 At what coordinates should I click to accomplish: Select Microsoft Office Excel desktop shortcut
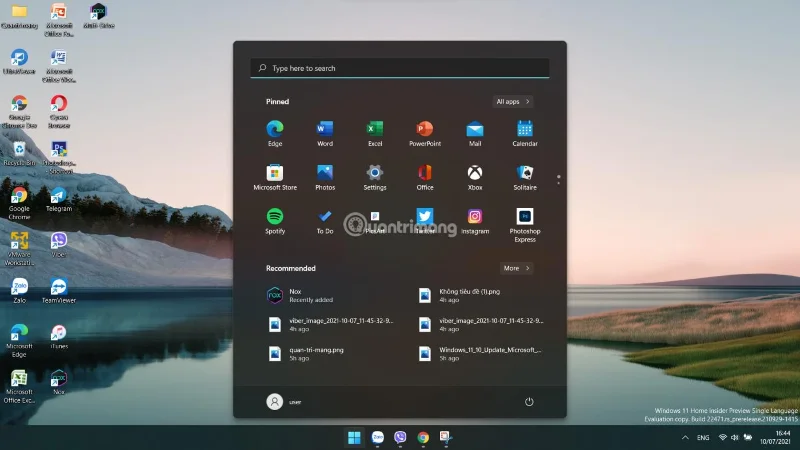click(19, 386)
